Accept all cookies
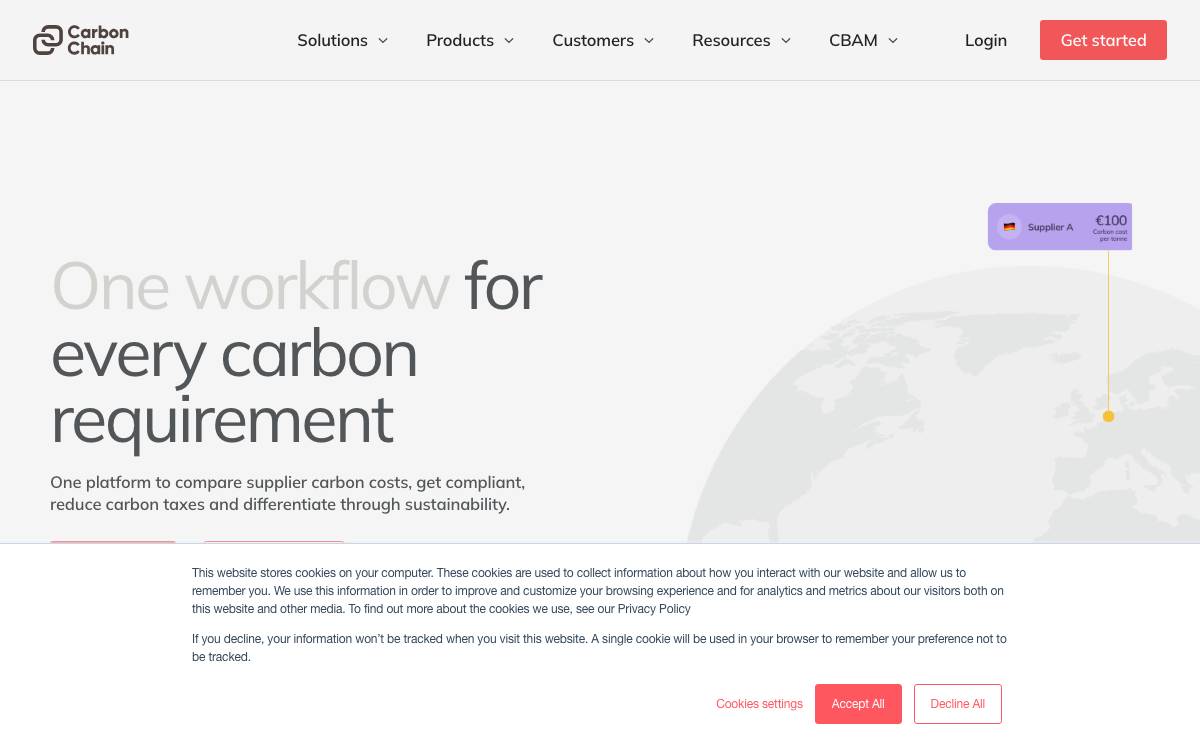This screenshot has height=750, width=1200. 858,704
